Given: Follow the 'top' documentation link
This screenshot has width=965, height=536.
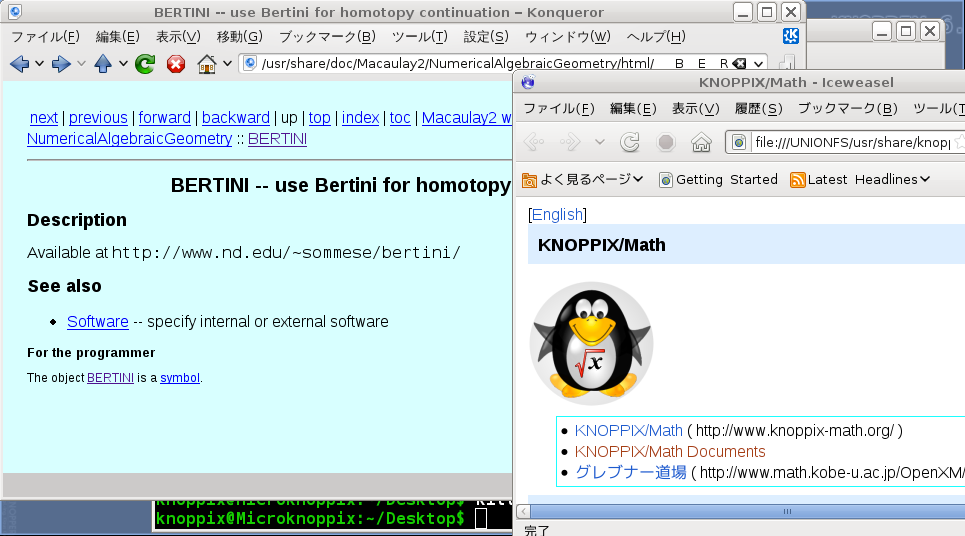Looking at the screenshot, I should [319, 118].
